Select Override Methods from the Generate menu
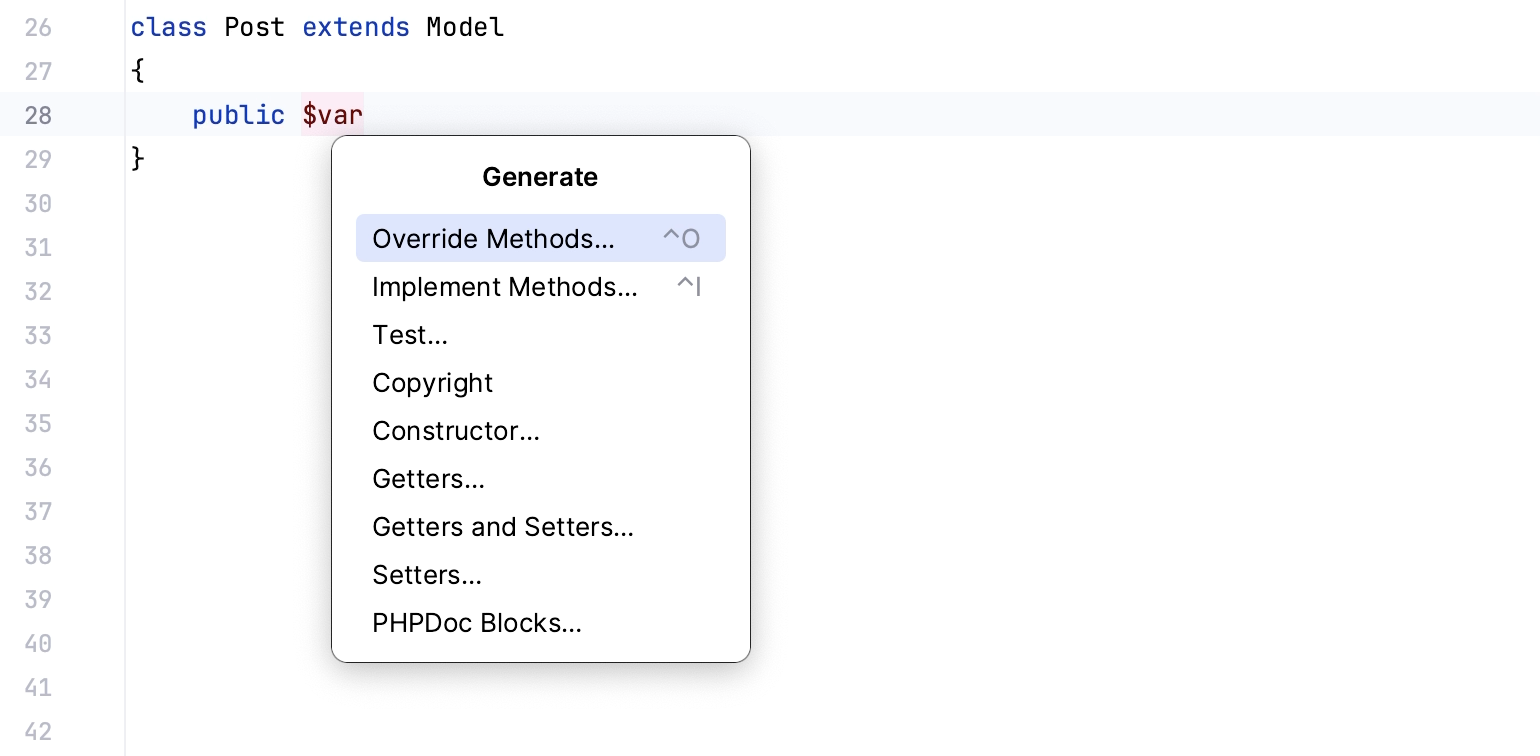 coord(493,238)
